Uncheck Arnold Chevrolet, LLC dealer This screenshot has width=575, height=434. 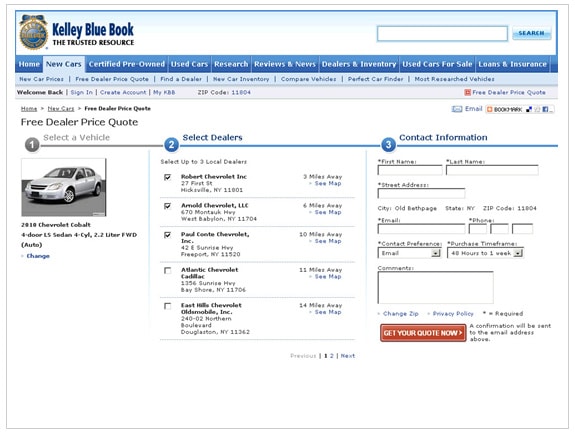click(x=168, y=206)
